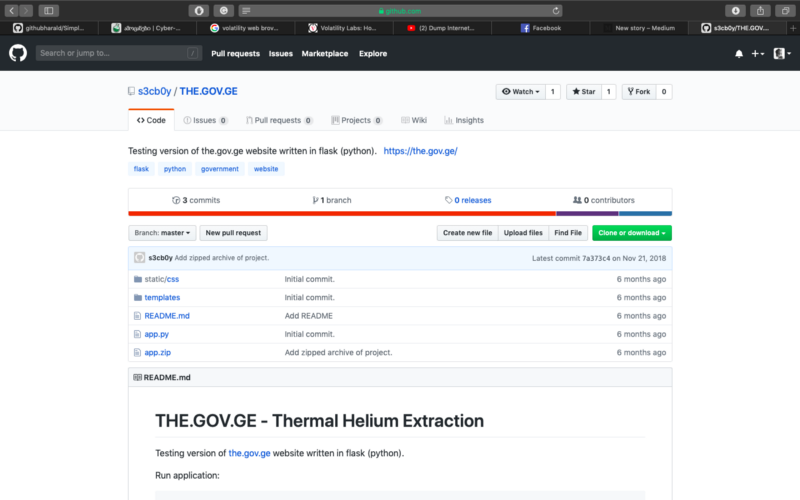Open the s3cb0y commit author avatar
Viewport: 800px width, 500px height.
pyautogui.click(x=139, y=258)
